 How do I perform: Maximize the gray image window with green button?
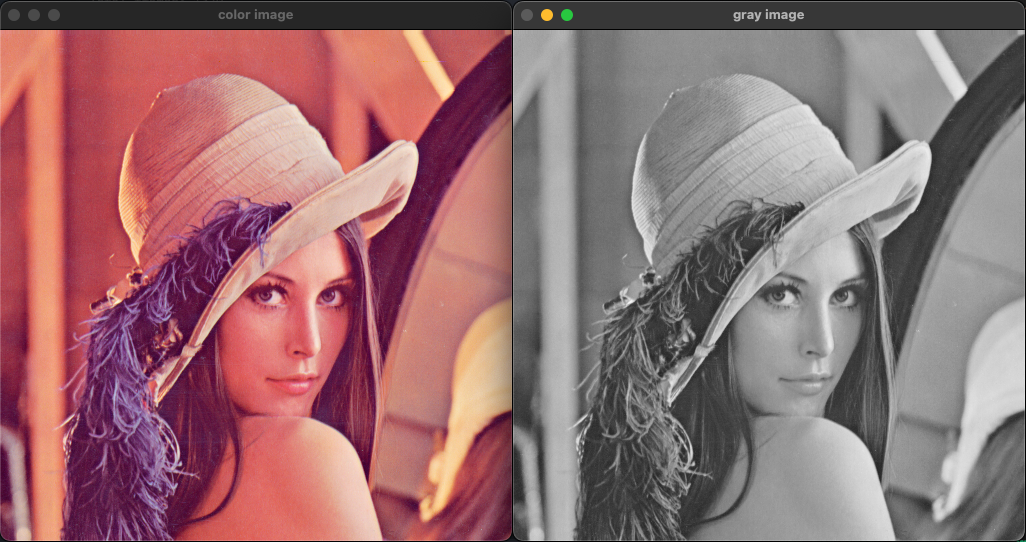coord(567,15)
